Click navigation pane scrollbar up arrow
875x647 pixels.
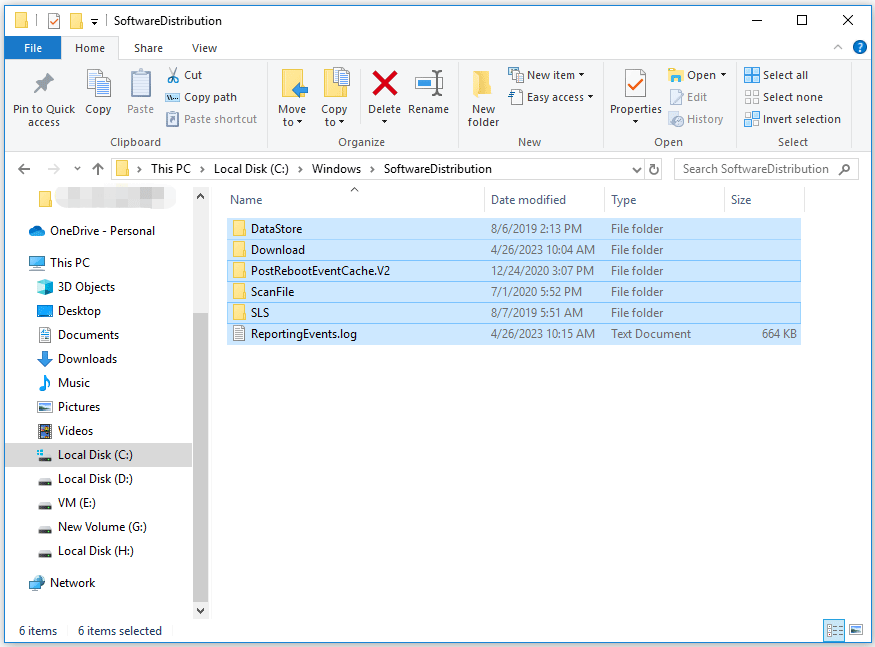click(x=200, y=197)
